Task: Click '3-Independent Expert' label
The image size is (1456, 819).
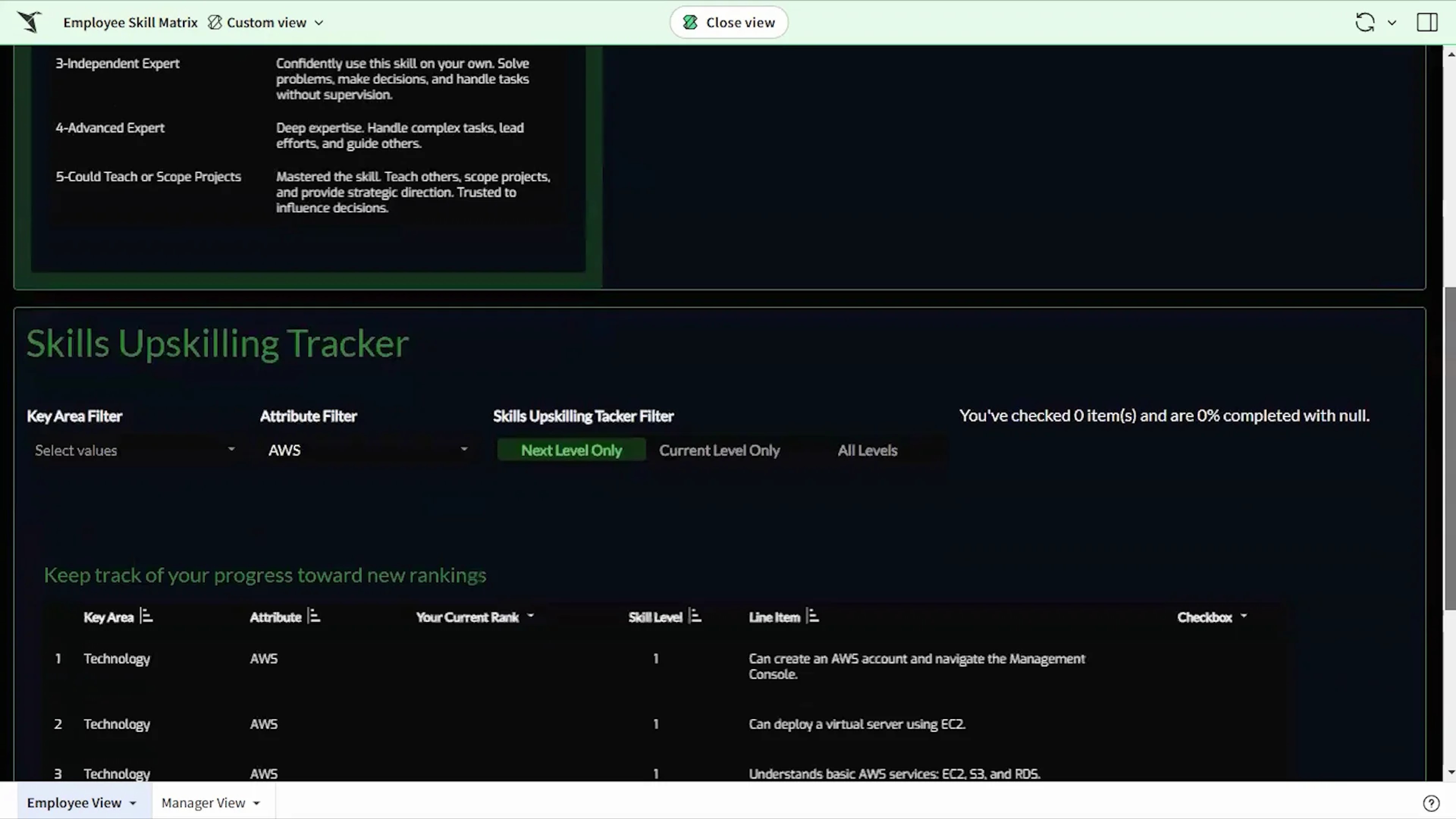Action: 118,63
